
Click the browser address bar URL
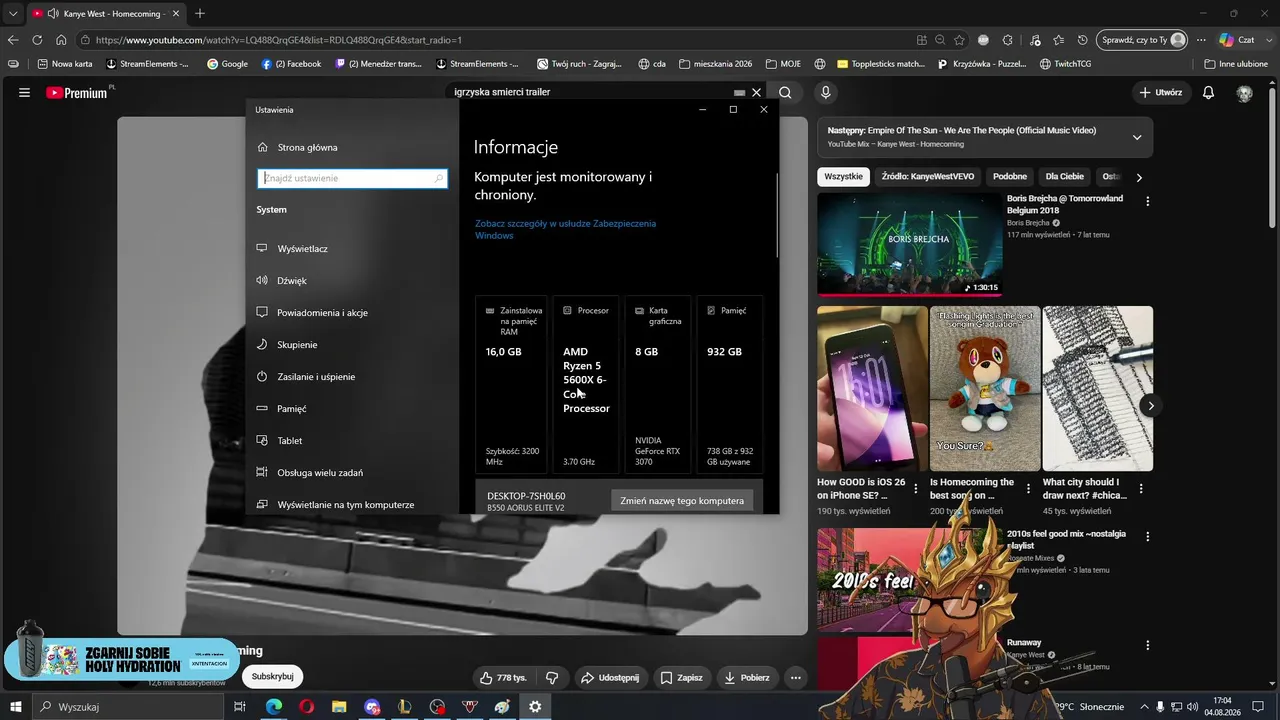click(279, 40)
